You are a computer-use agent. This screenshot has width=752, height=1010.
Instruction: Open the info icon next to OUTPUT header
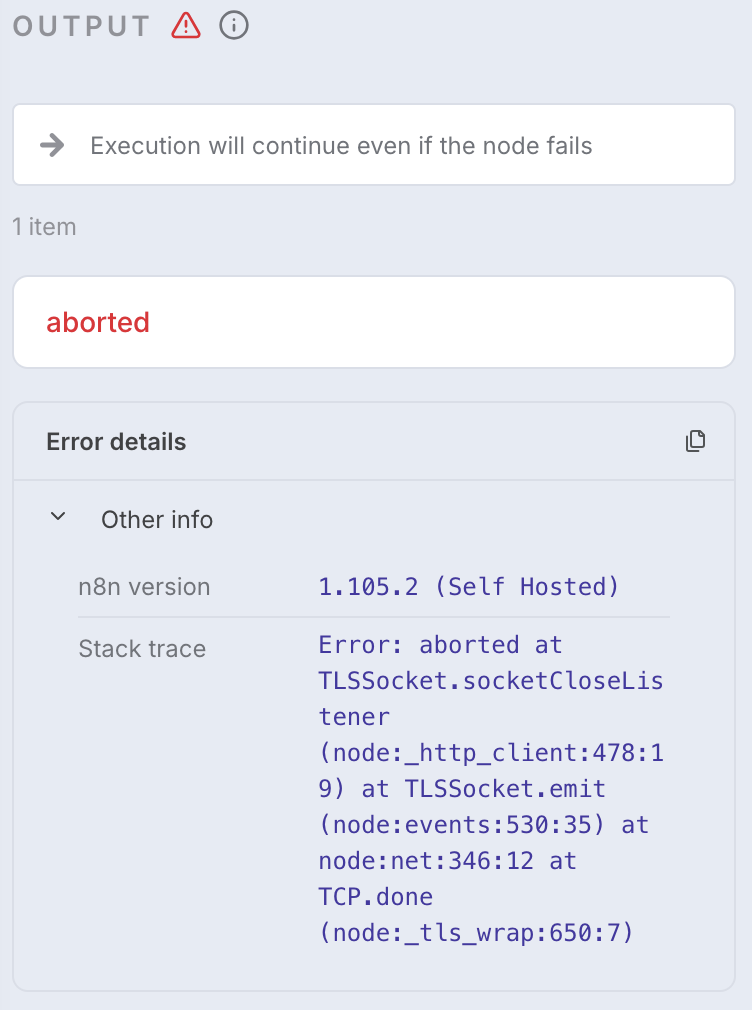click(233, 25)
